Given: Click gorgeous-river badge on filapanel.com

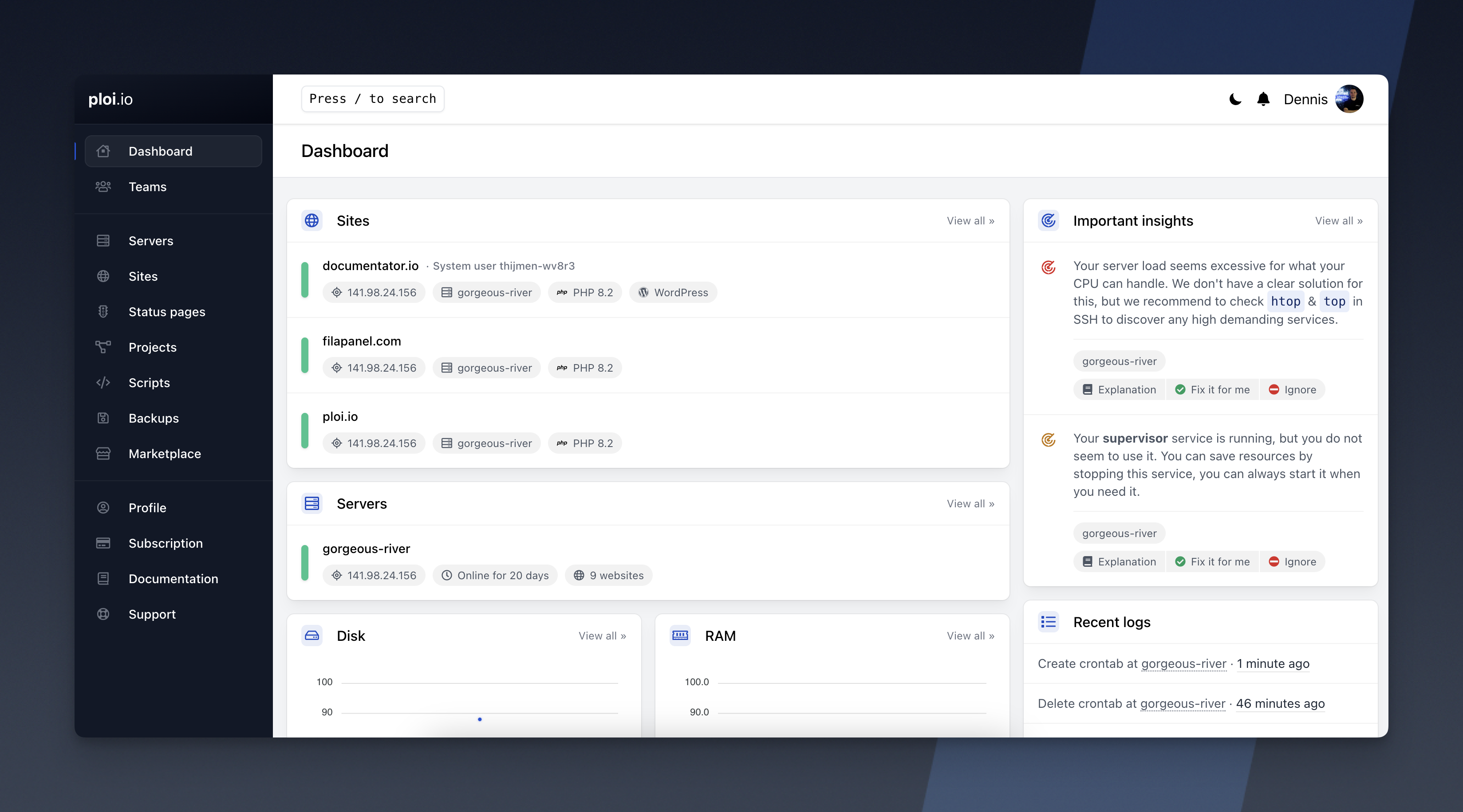Looking at the screenshot, I should (x=487, y=368).
